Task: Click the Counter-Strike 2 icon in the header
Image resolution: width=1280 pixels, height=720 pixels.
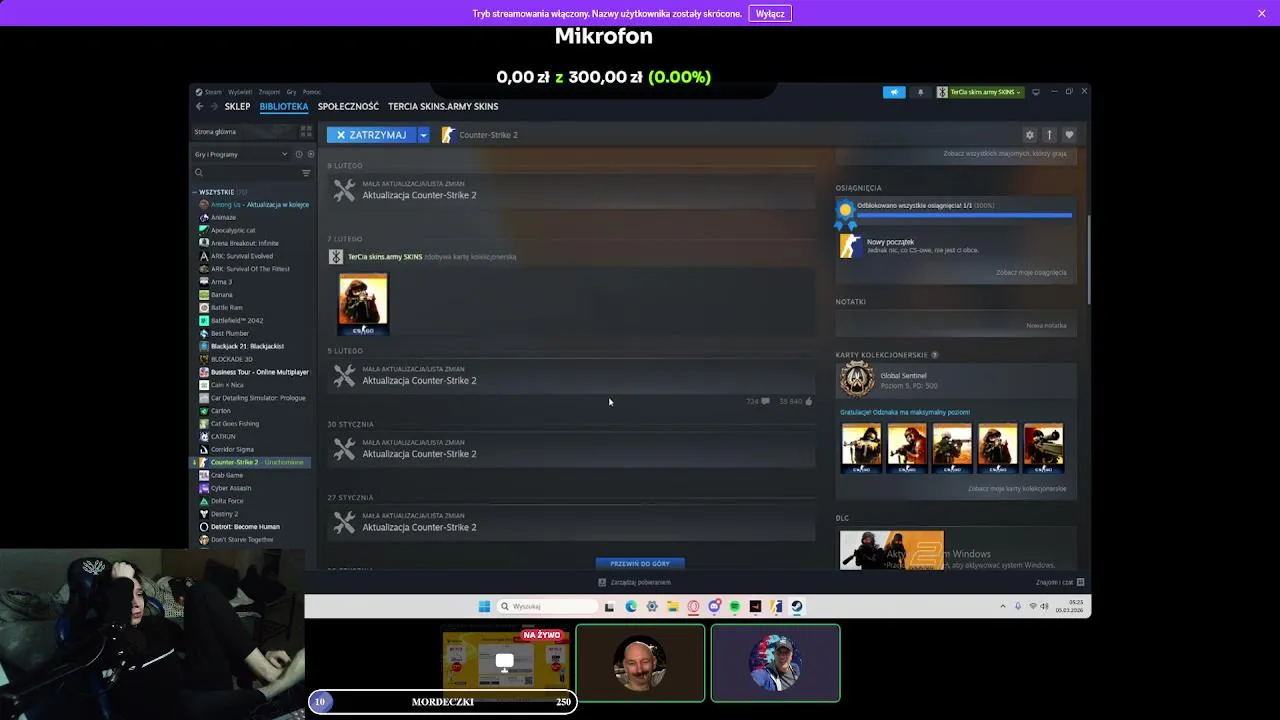Action: (448, 135)
